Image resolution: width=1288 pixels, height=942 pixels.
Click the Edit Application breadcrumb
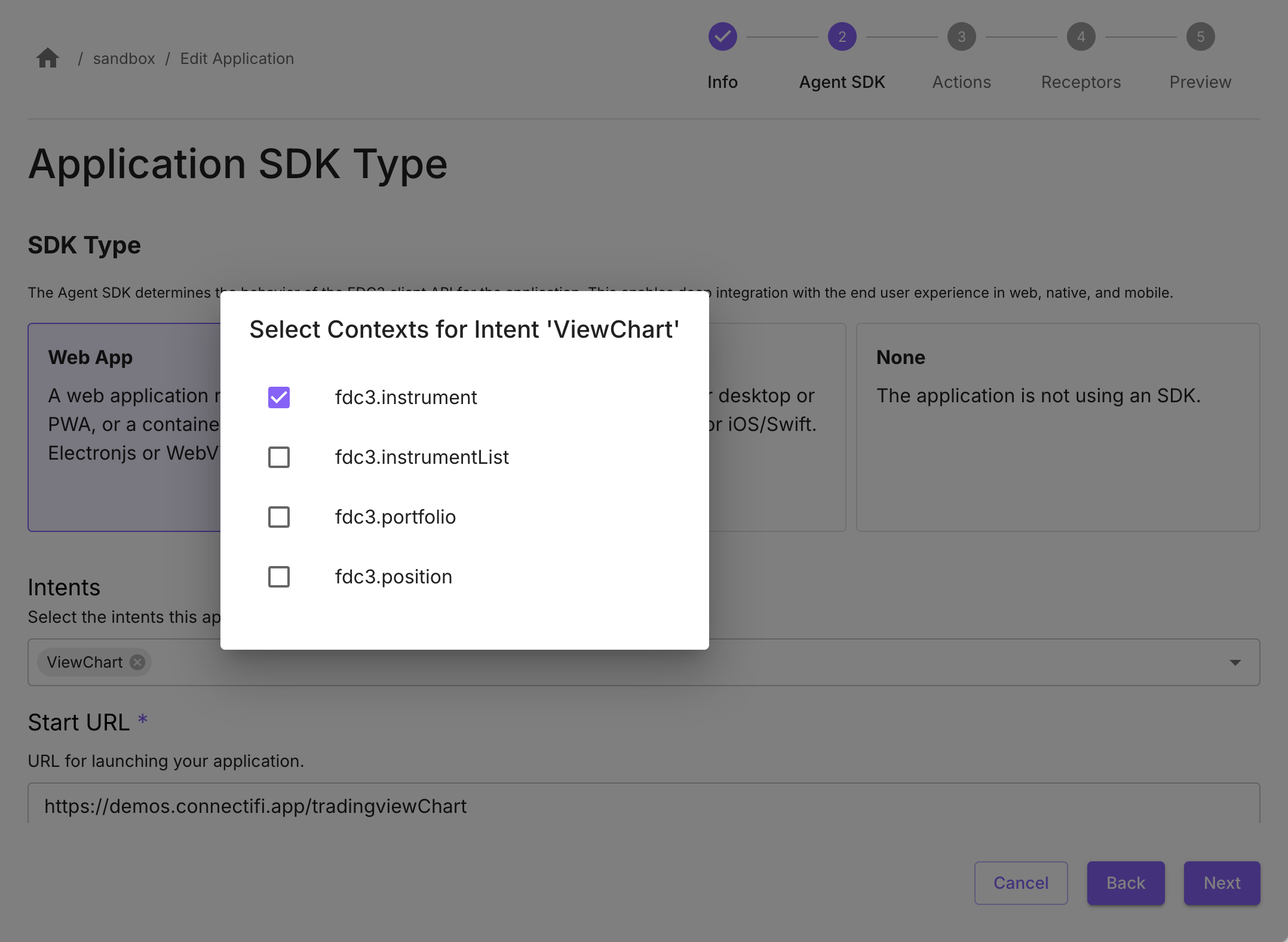237,58
